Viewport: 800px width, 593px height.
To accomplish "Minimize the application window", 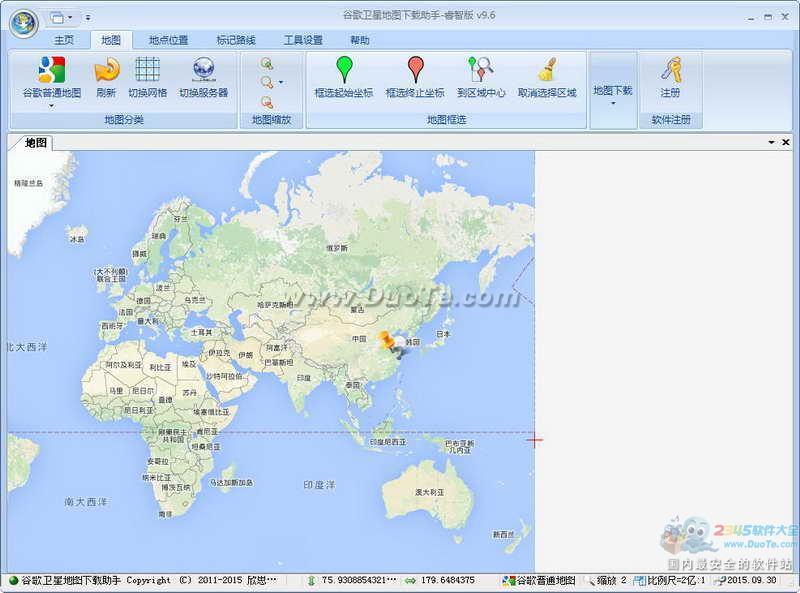I will tap(751, 17).
